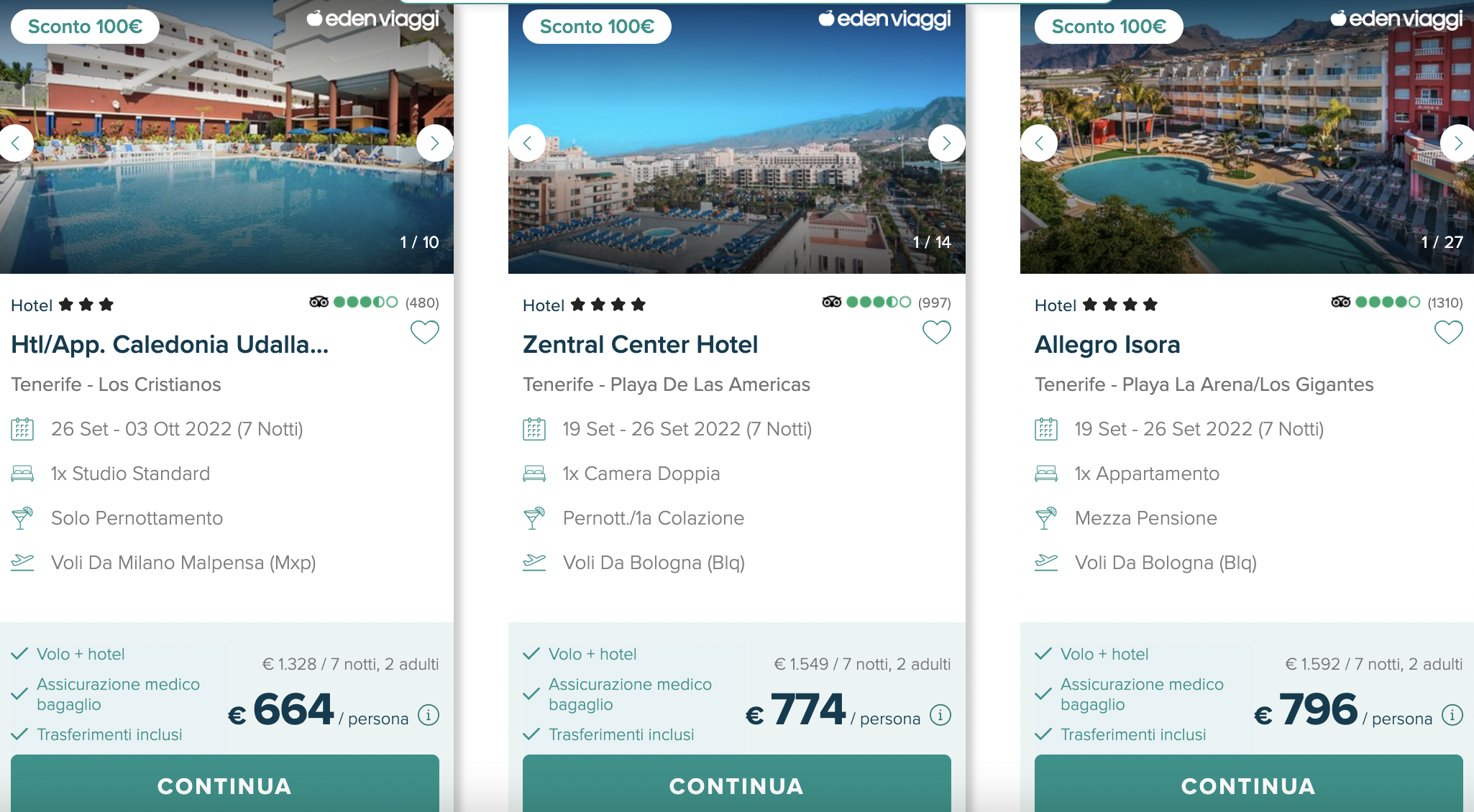View TripAdvisor rating with 997 reviews
This screenshot has height=812, width=1474.
coord(887,303)
